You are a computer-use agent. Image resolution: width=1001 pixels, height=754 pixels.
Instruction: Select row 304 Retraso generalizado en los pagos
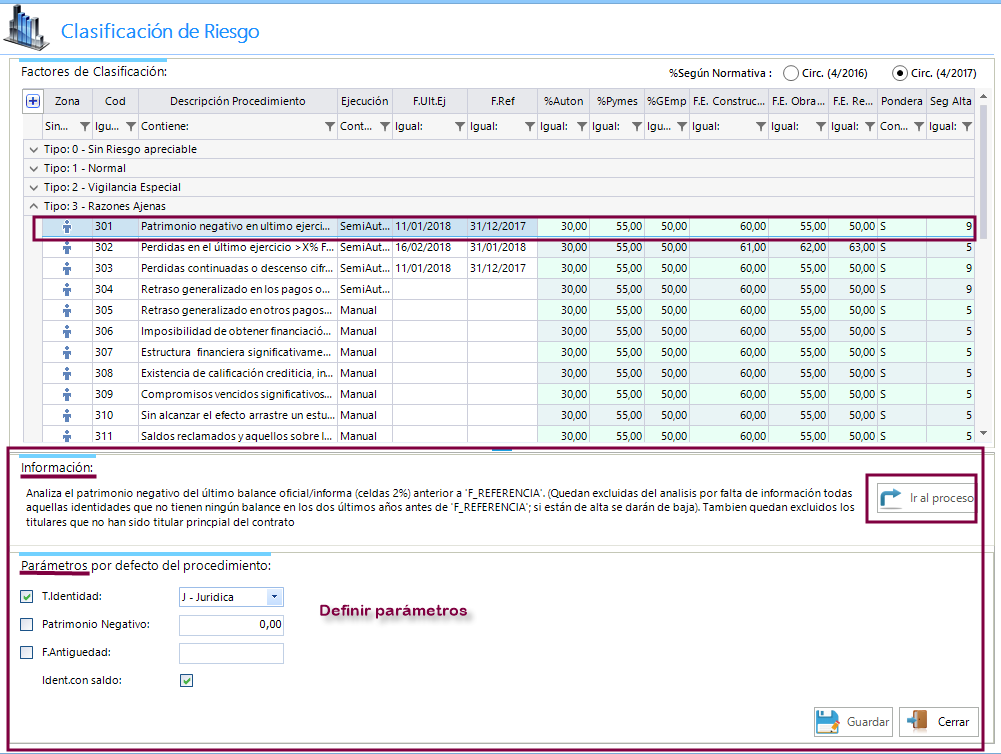[508, 290]
